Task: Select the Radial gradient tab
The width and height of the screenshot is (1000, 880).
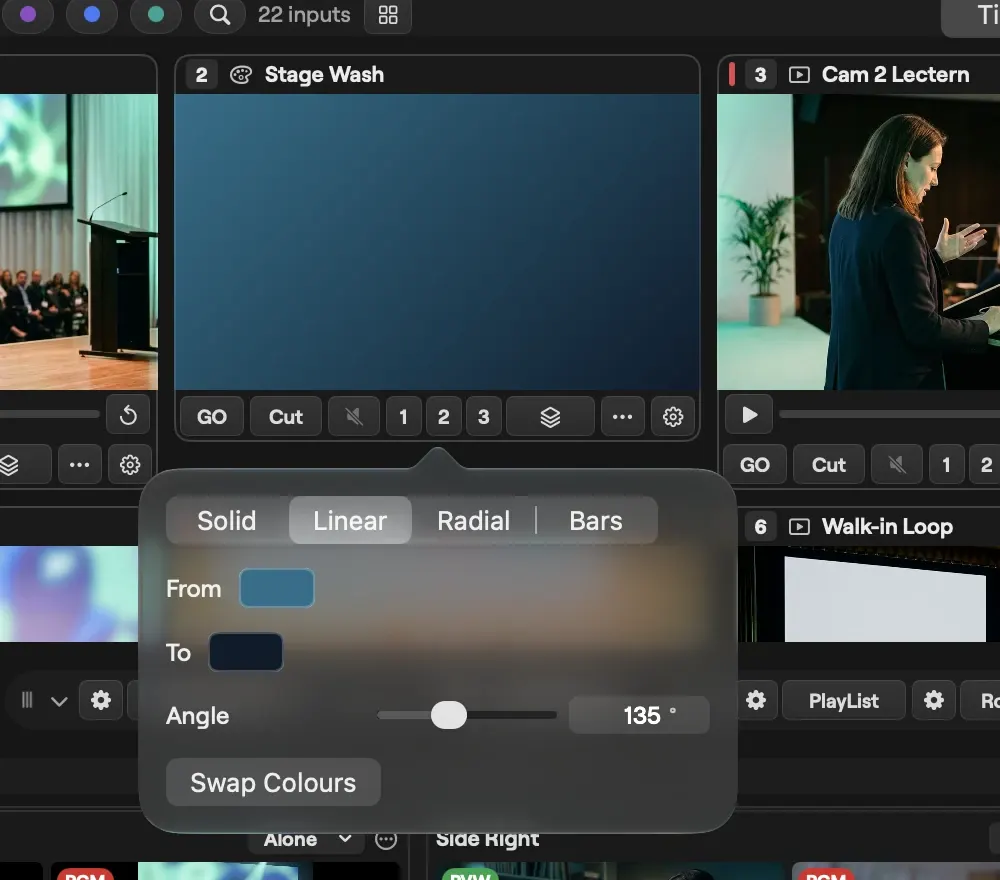Action: 474,520
